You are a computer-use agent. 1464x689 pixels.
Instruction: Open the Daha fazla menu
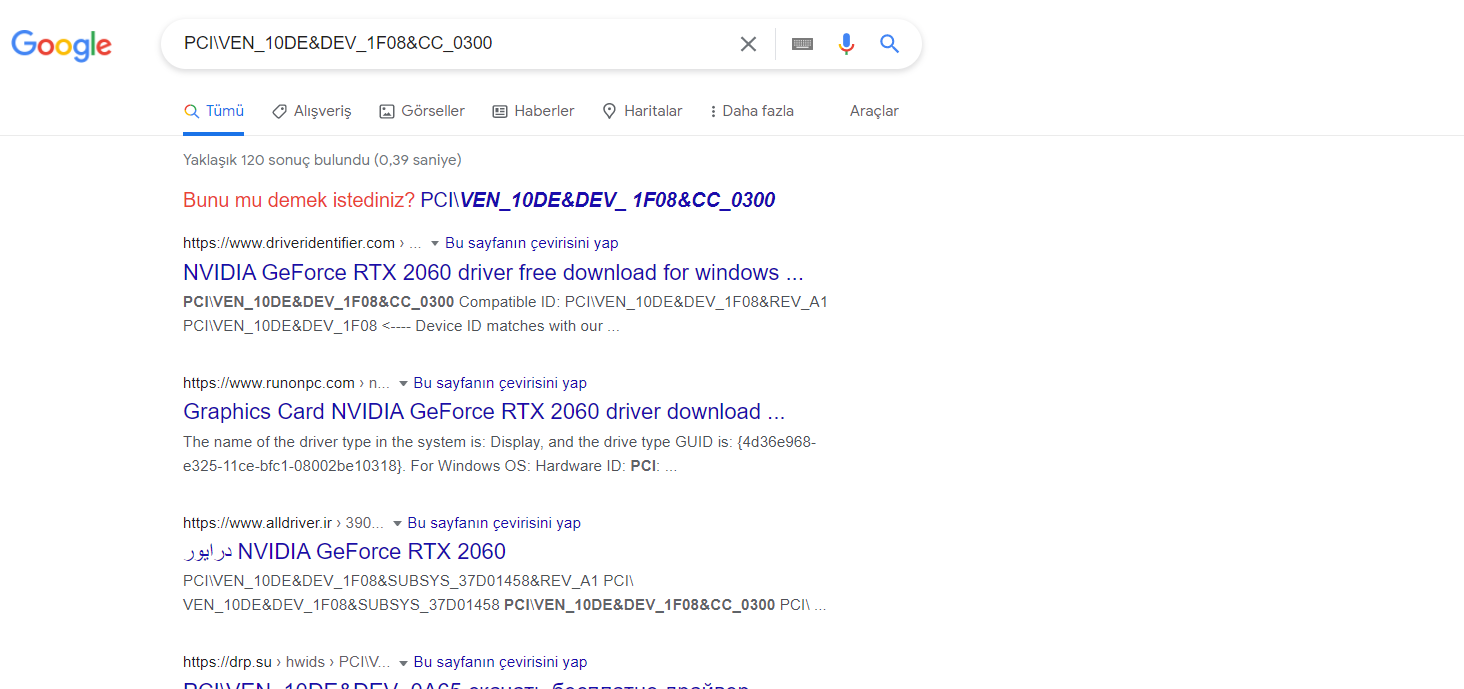click(751, 111)
